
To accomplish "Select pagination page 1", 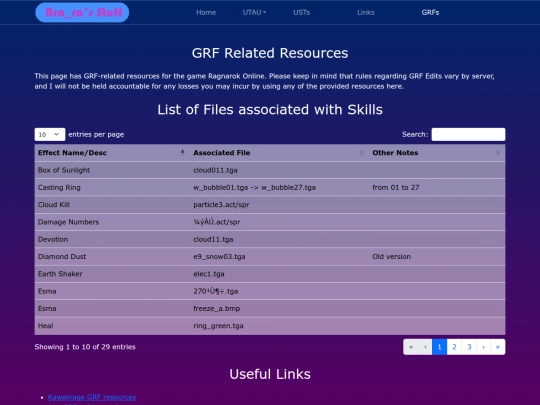I will pyautogui.click(x=439, y=347).
